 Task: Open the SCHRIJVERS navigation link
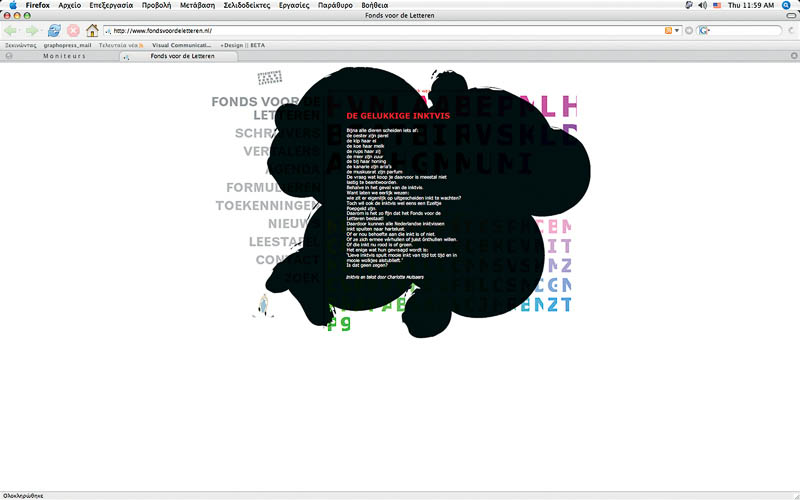pos(278,133)
